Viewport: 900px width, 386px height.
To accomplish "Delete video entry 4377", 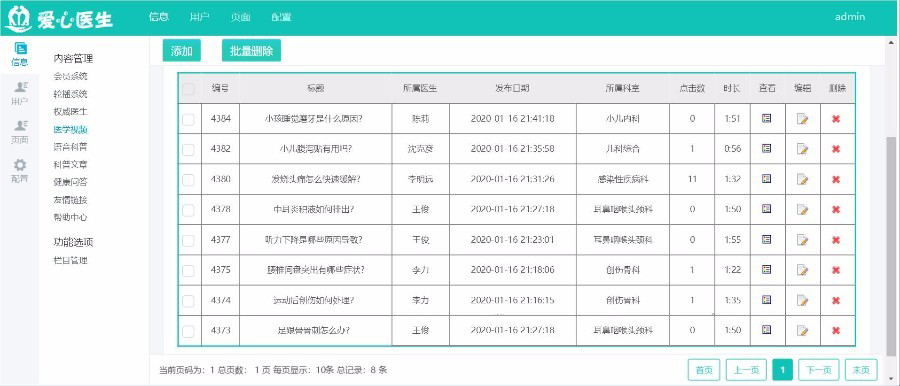I will (x=836, y=240).
